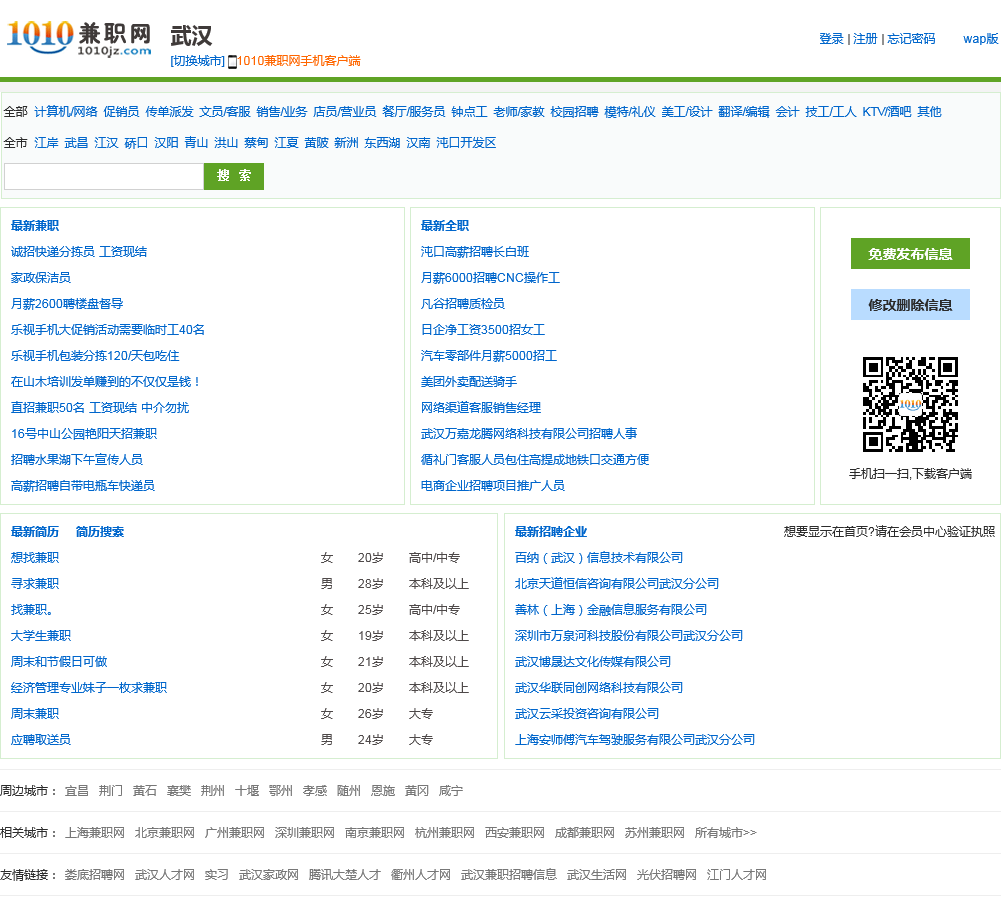Open the 最新兼职 section heading
Screen dimensions: 1001x910
[x=34, y=225]
